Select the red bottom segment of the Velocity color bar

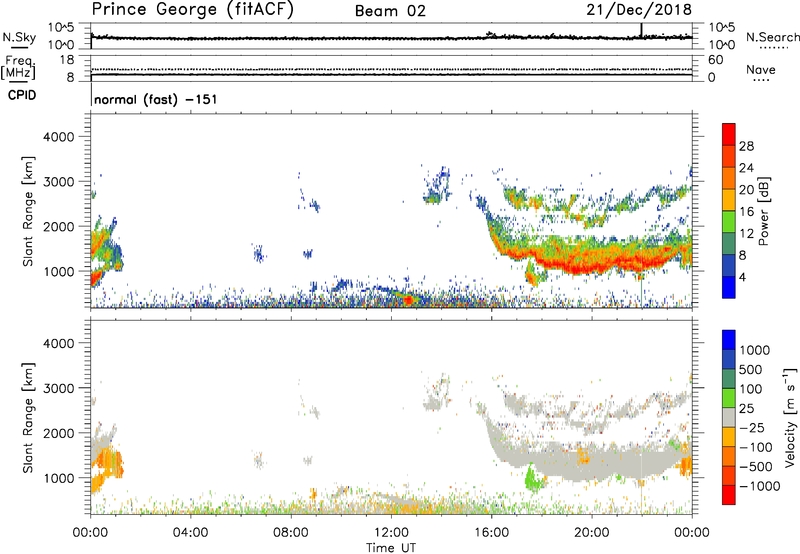729,495
